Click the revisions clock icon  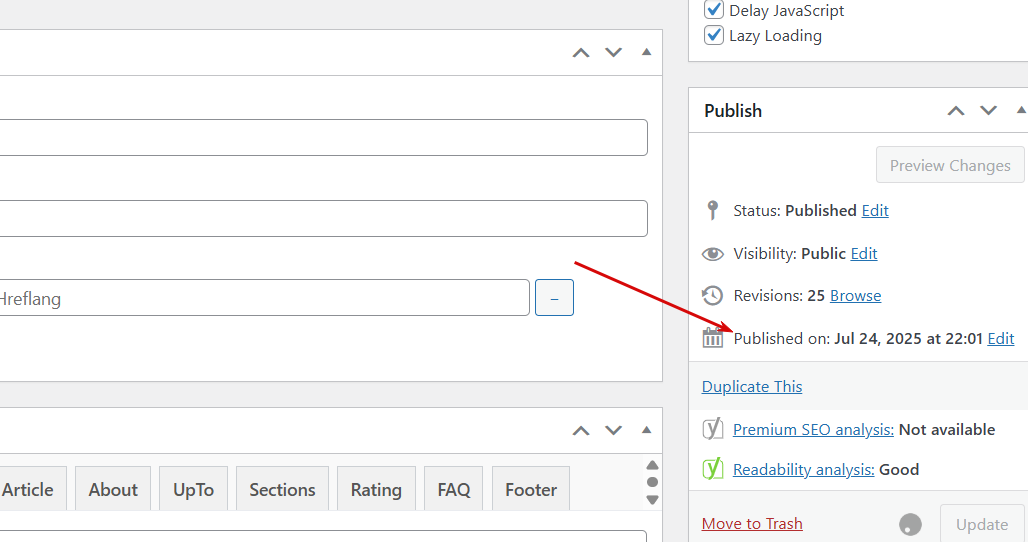[x=713, y=296]
